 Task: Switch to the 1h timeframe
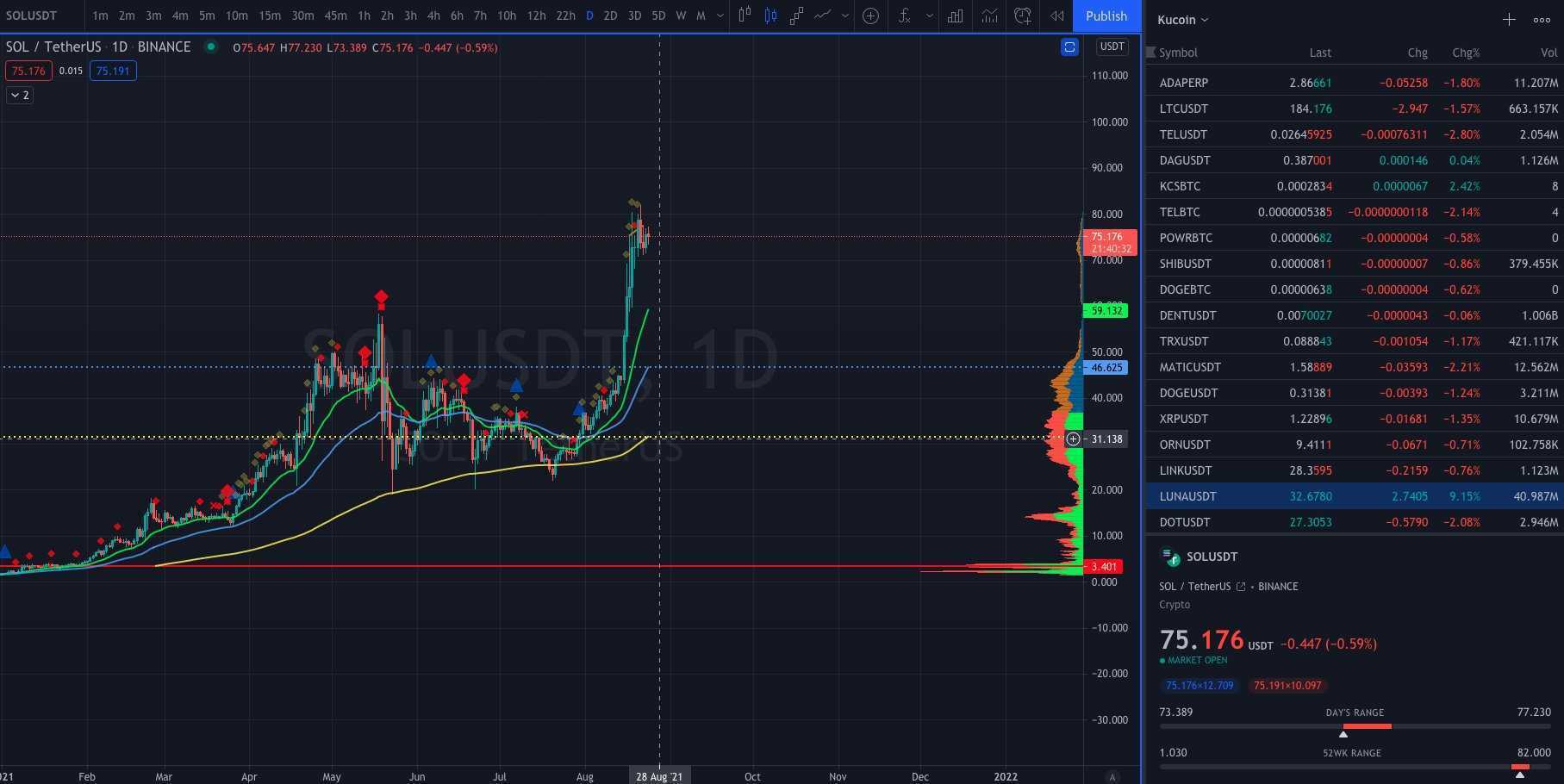pos(364,16)
